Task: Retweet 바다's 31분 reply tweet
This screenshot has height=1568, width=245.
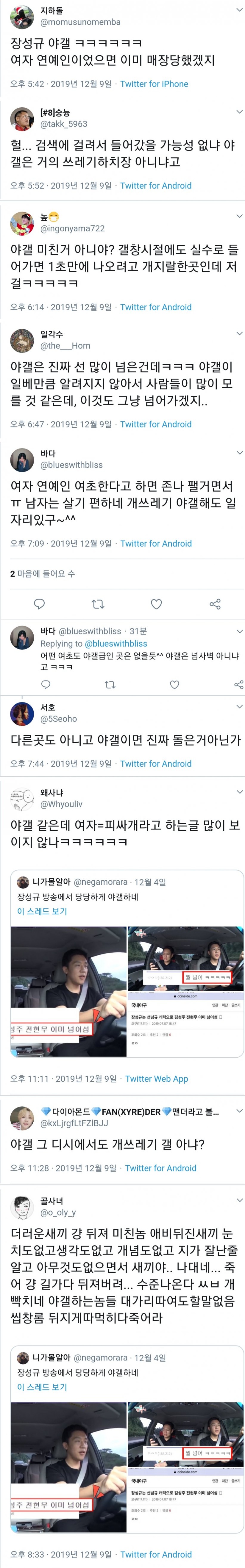Action: click(110, 684)
